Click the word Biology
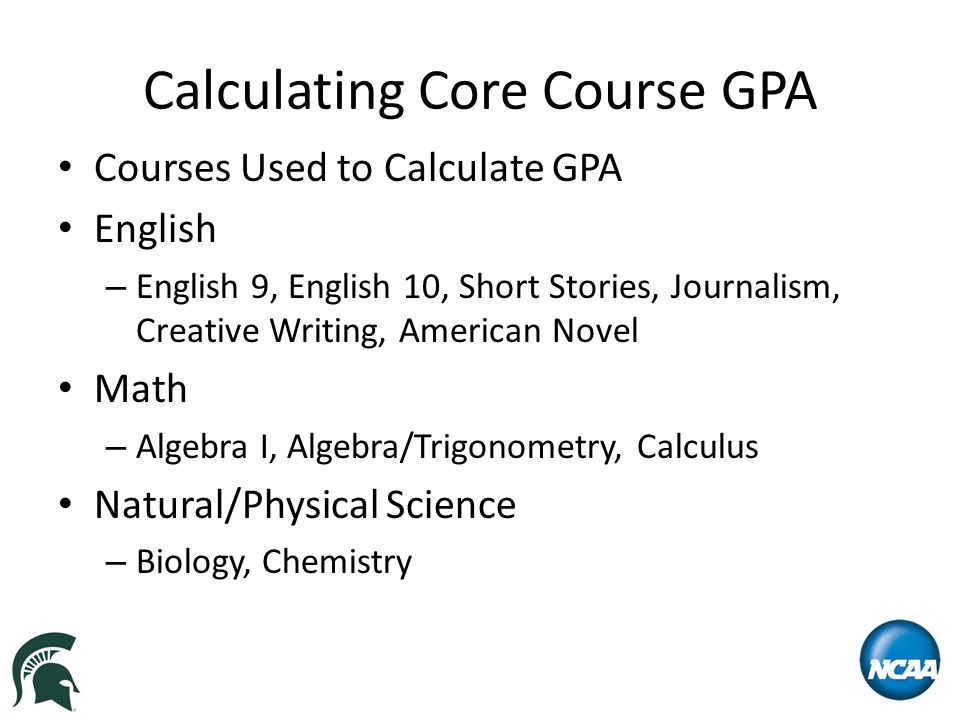 pos(193,562)
